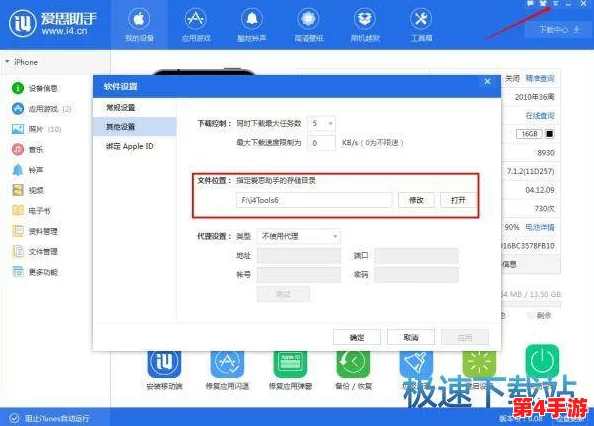Viewport: 594px width, 426px height.
Task: Open 文件管理 sidebar icon
Action: [x=17, y=251]
